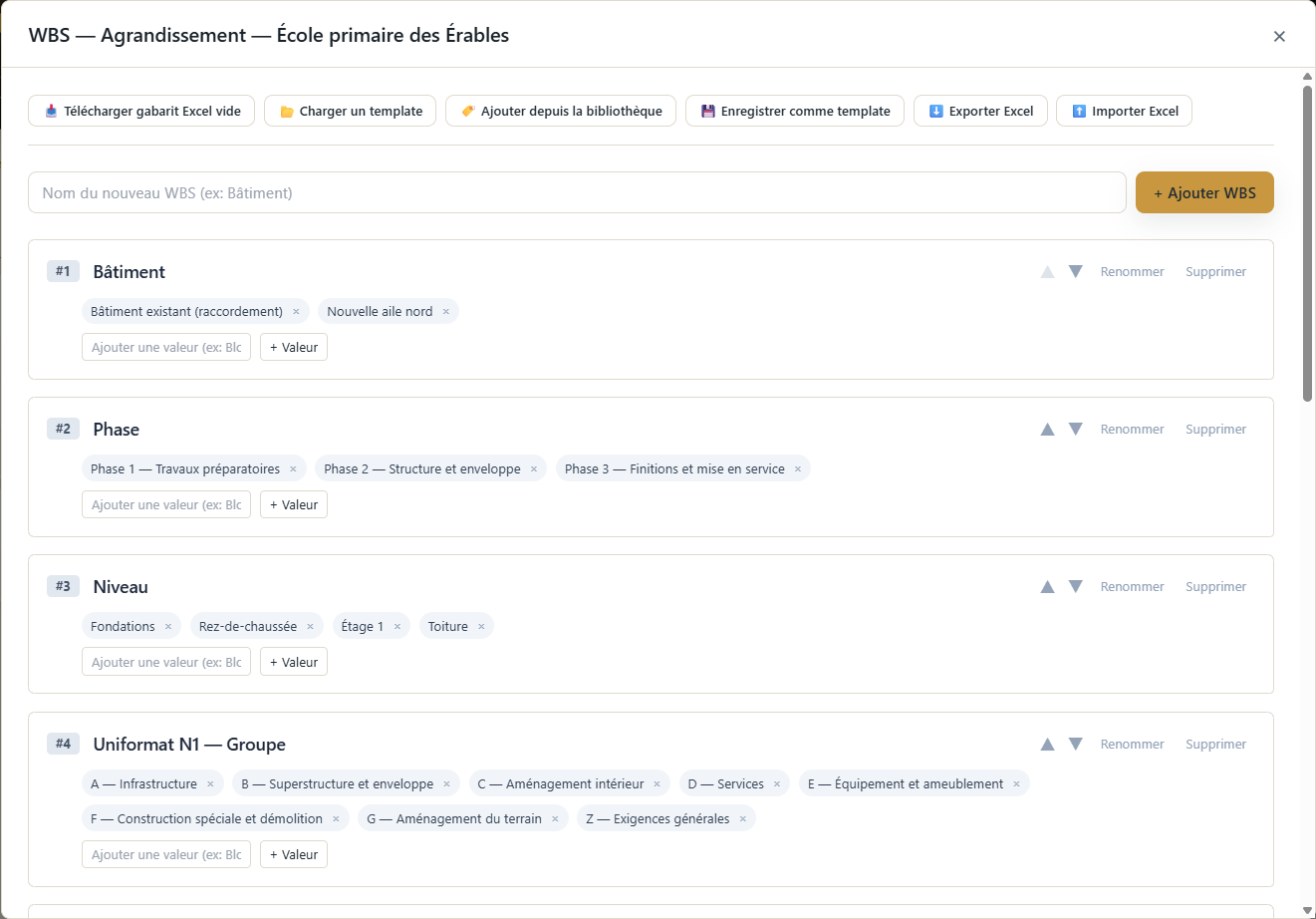This screenshot has height=919, width=1316.
Task: Click Supprimer for the Bâtiment WBS
Action: click(x=1216, y=271)
